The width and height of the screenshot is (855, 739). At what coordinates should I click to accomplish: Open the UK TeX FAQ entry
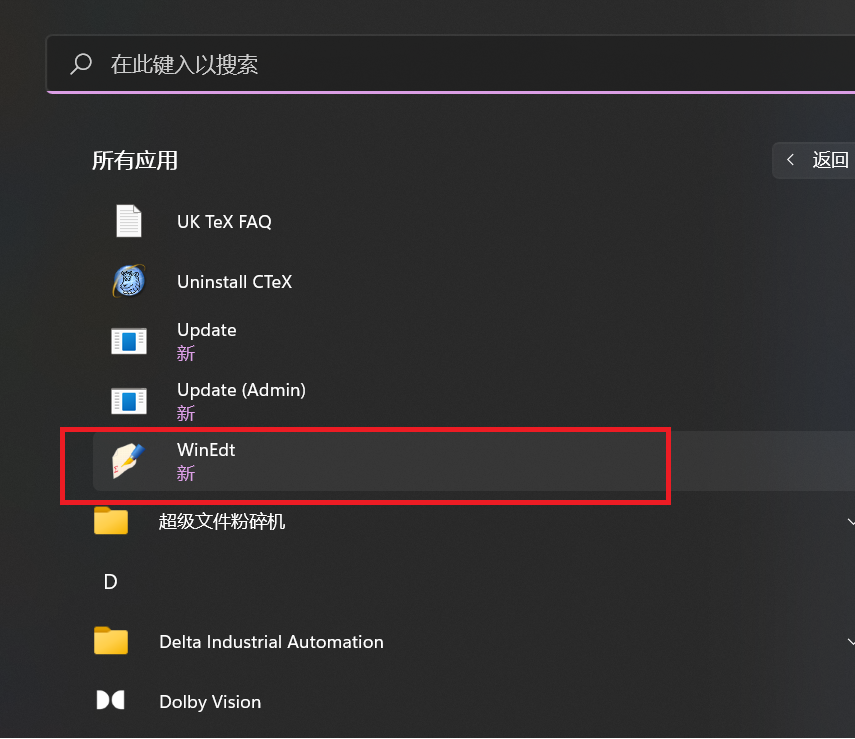224,222
